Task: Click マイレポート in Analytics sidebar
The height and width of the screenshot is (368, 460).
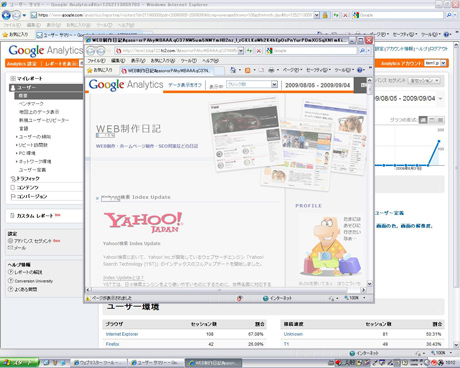Action: click(x=29, y=79)
